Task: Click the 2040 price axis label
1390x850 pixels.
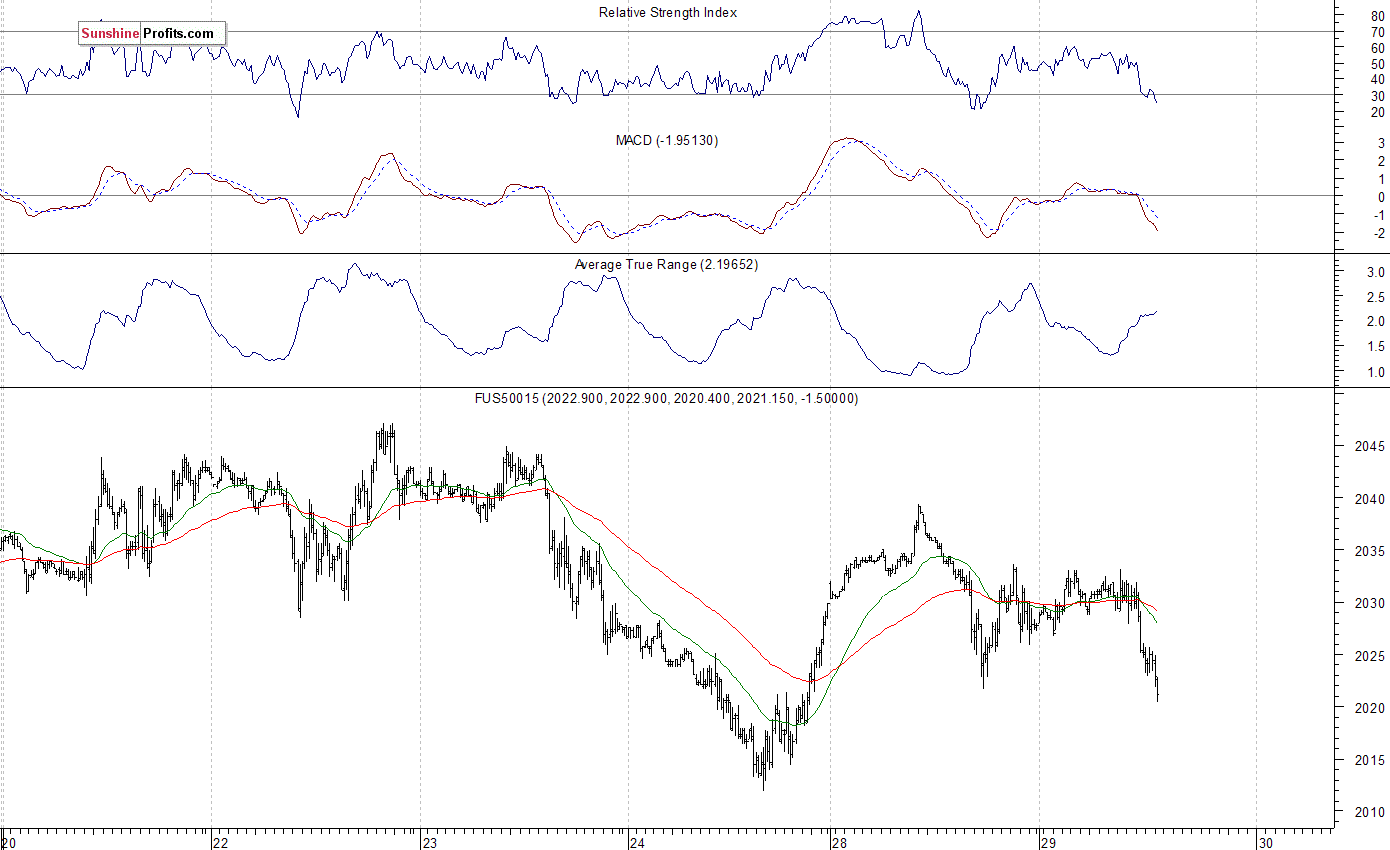Action: [1371, 499]
